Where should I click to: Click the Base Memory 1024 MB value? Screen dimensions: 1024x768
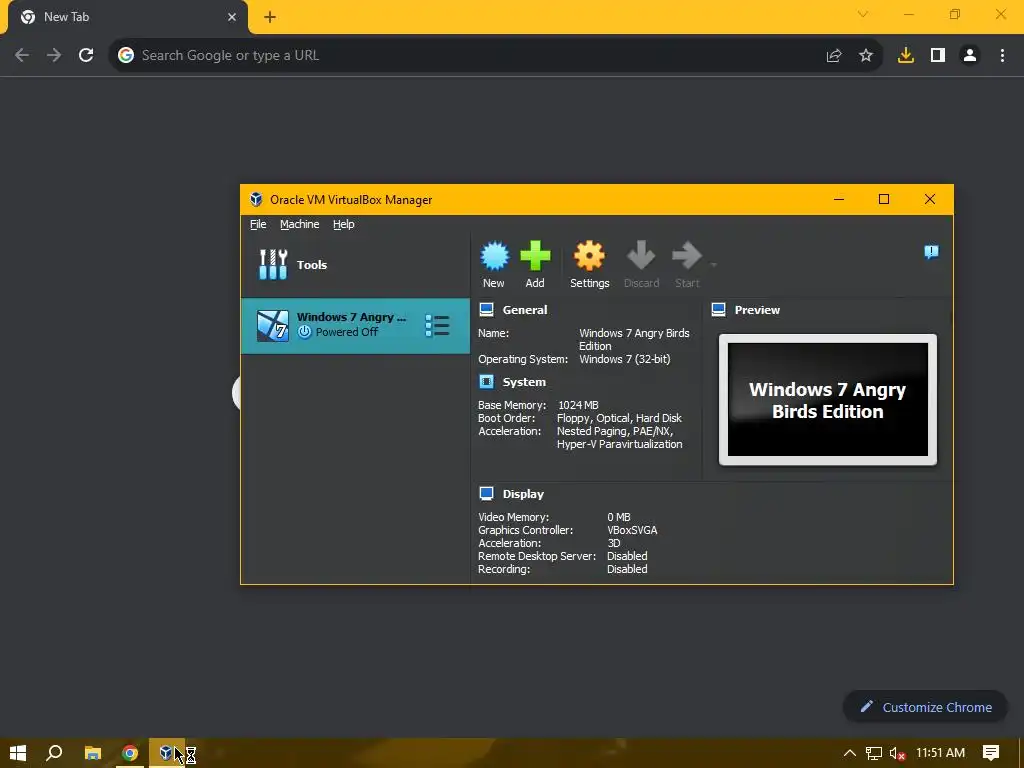[578, 405]
